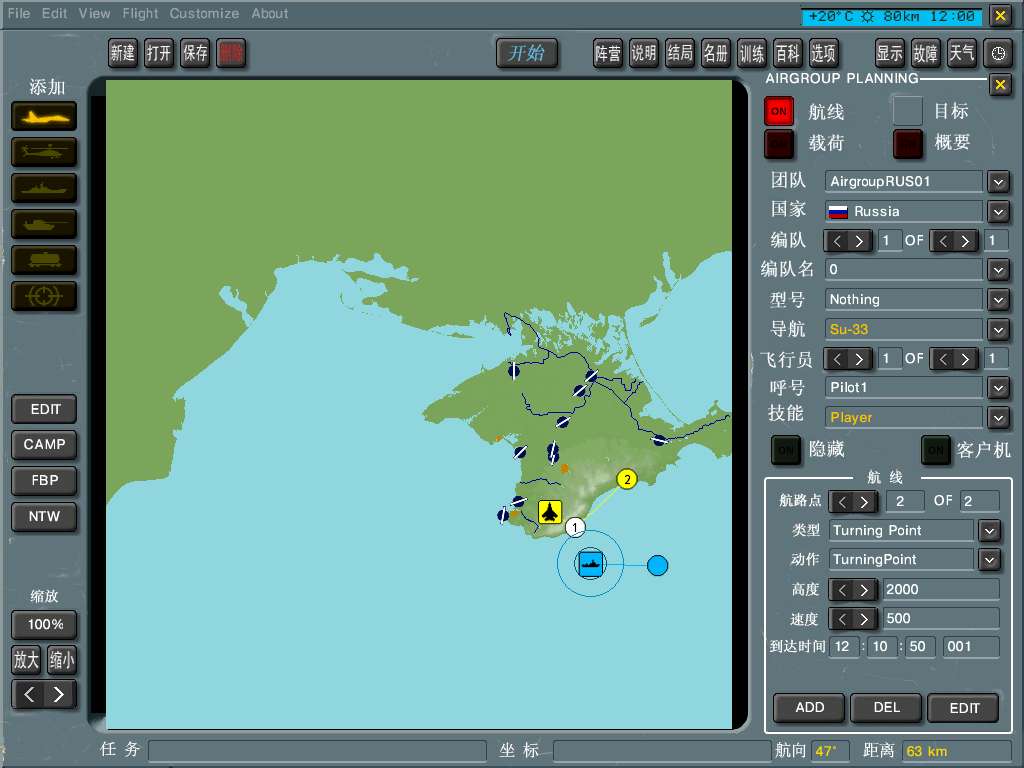Expand the 类型 Turning Point dropdown
1024x768 pixels.
(989, 531)
